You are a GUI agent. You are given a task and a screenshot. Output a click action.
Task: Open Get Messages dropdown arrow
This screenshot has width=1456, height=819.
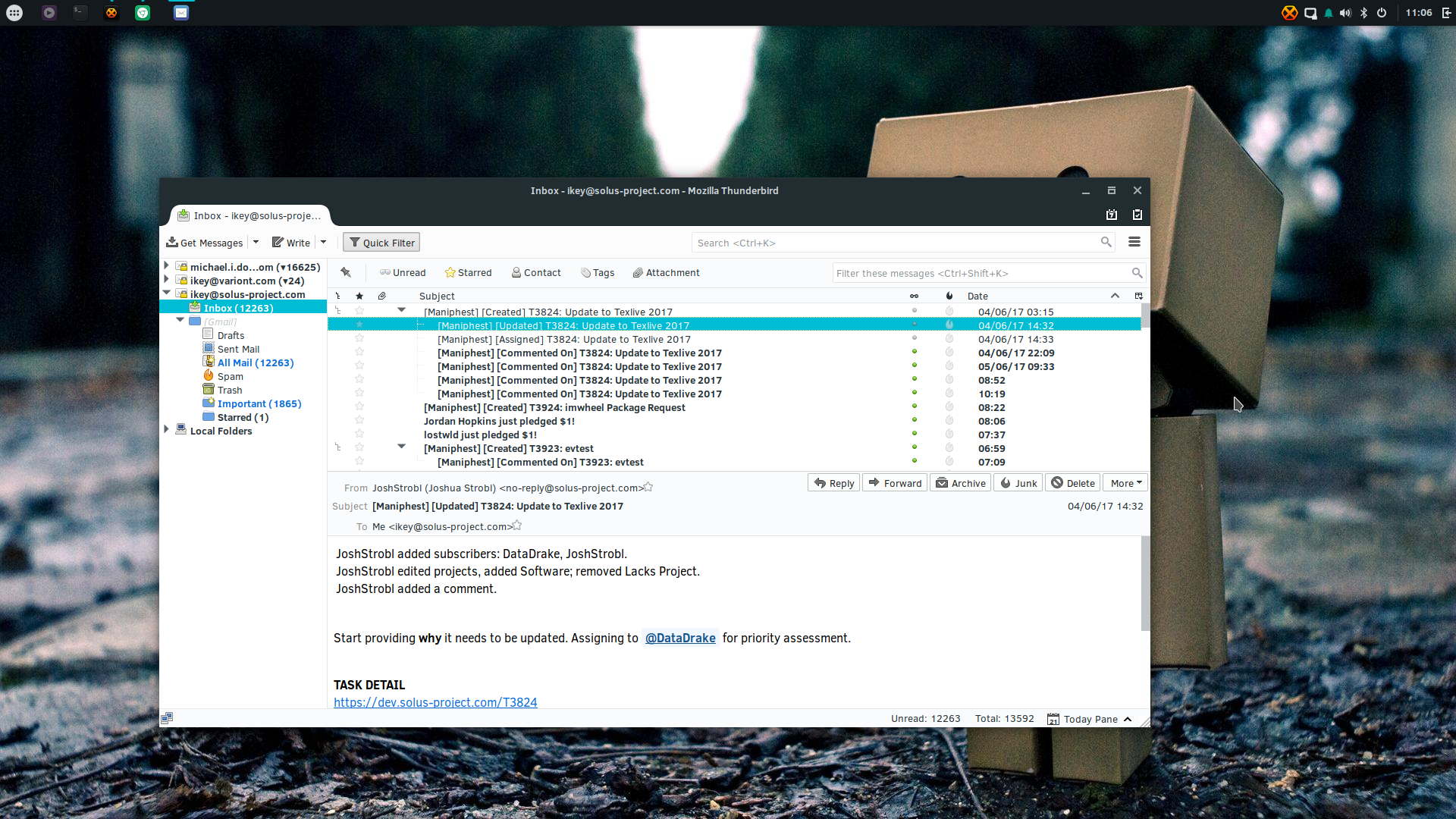[256, 243]
